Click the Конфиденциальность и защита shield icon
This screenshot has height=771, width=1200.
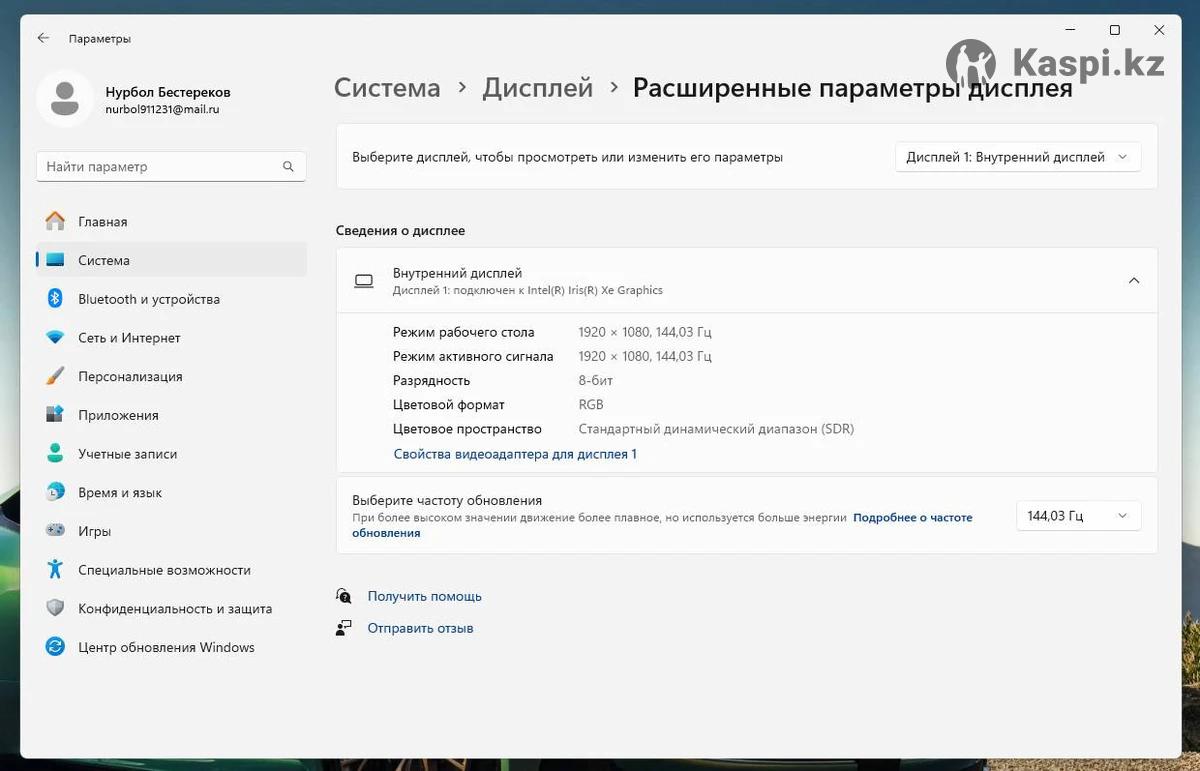(56, 608)
